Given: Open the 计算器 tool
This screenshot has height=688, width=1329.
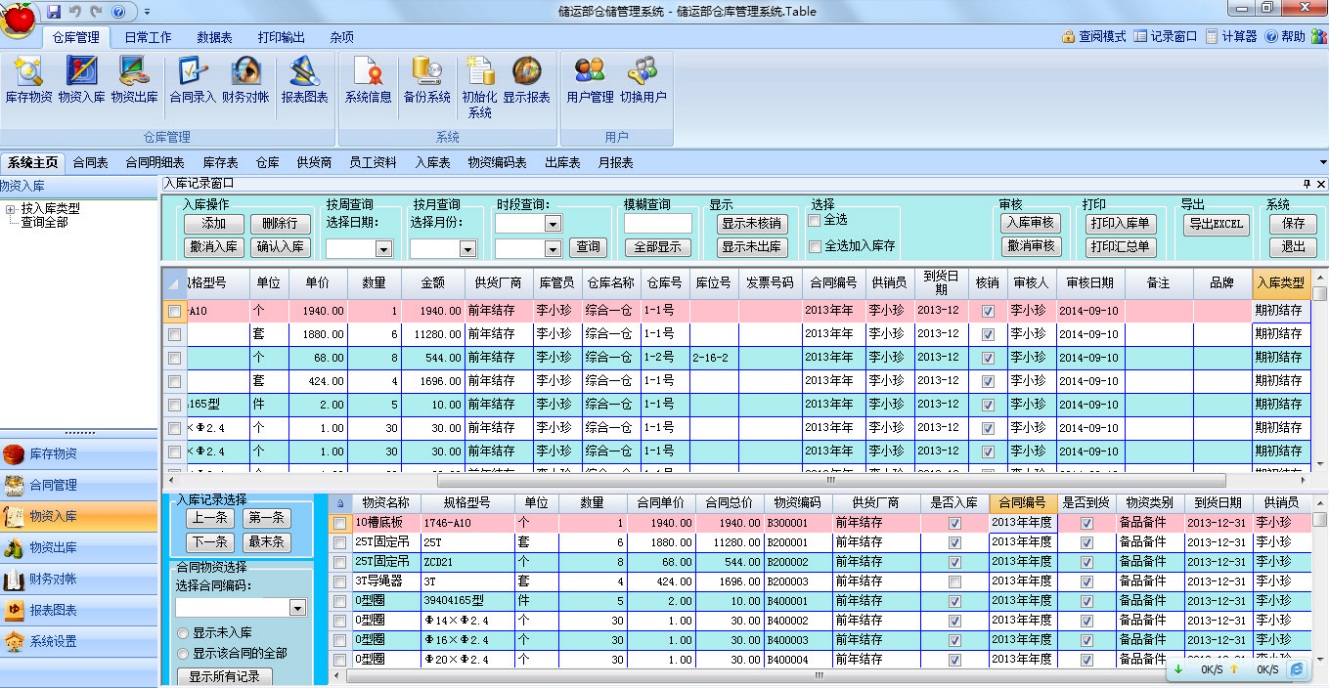Looking at the screenshot, I should [1231, 37].
